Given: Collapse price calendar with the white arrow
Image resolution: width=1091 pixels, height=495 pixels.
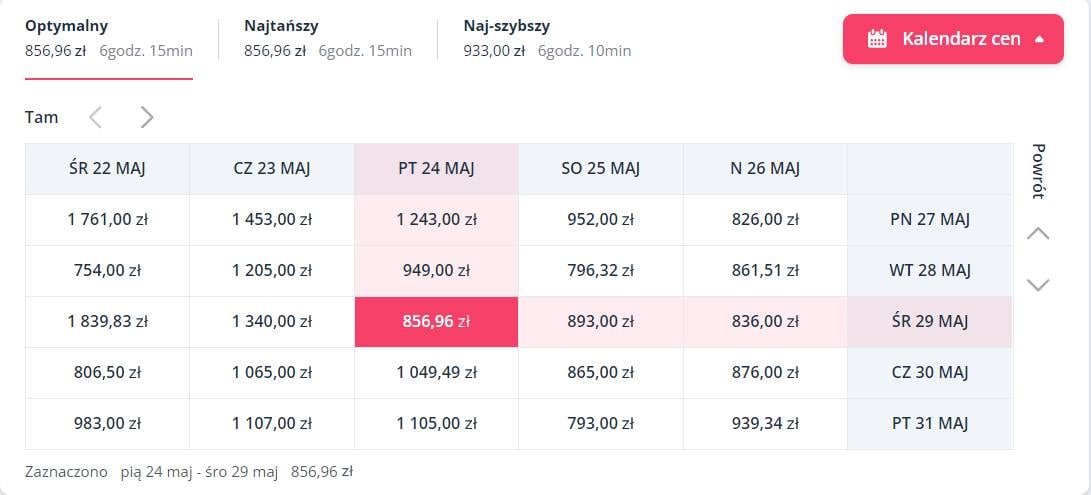Looking at the screenshot, I should [x=1039, y=39].
